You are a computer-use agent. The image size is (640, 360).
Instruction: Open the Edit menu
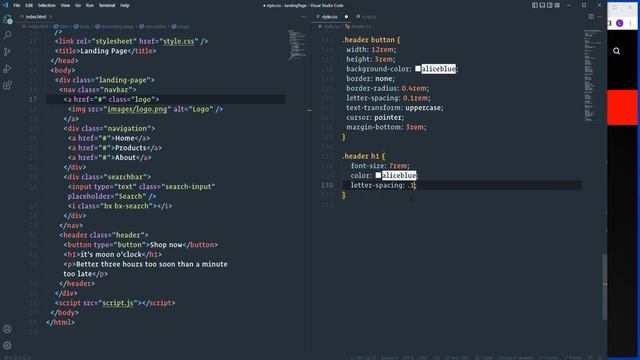pyautogui.click(x=29, y=5)
